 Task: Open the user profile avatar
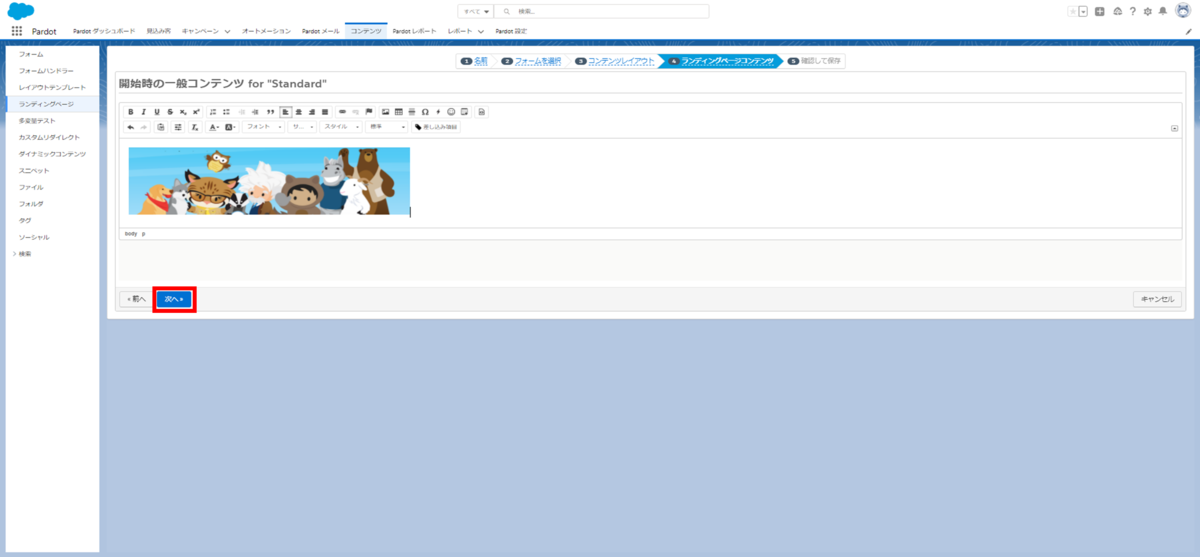click(x=1183, y=10)
